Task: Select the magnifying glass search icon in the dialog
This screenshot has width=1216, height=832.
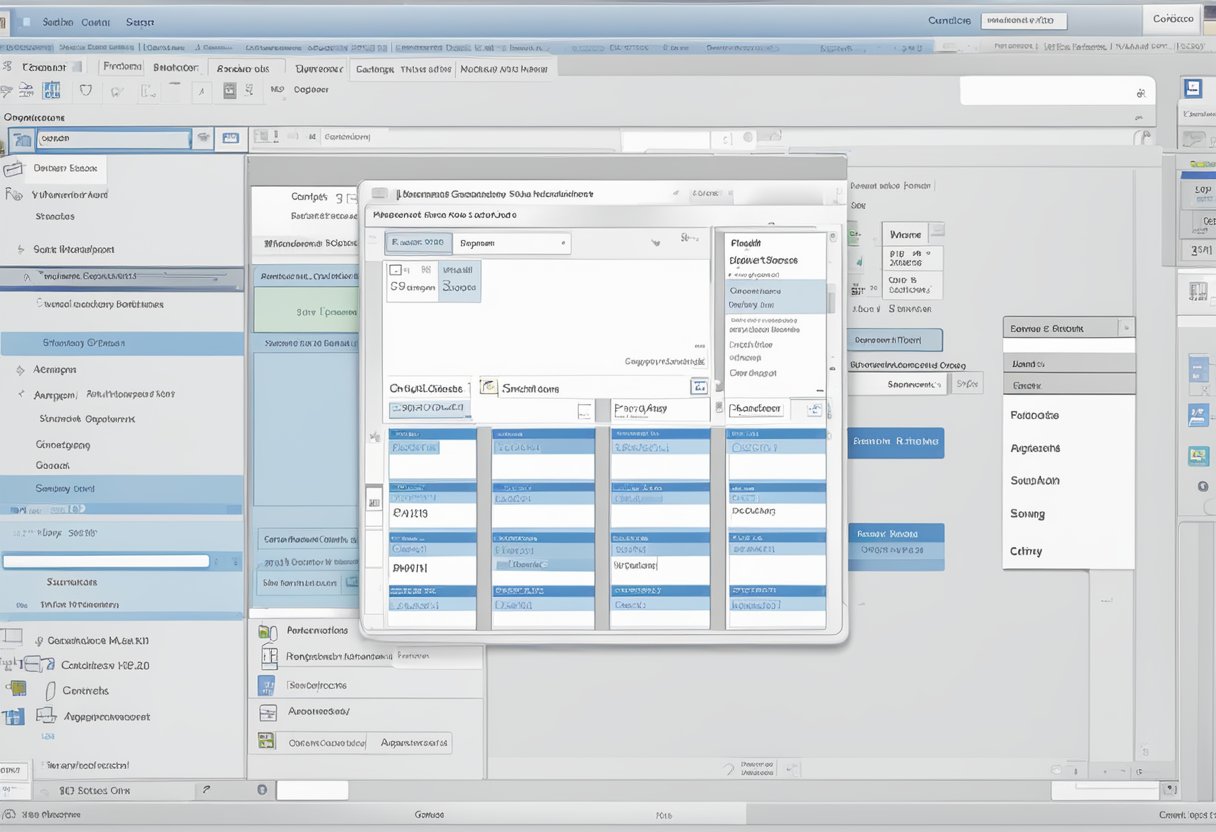Action: (488, 388)
